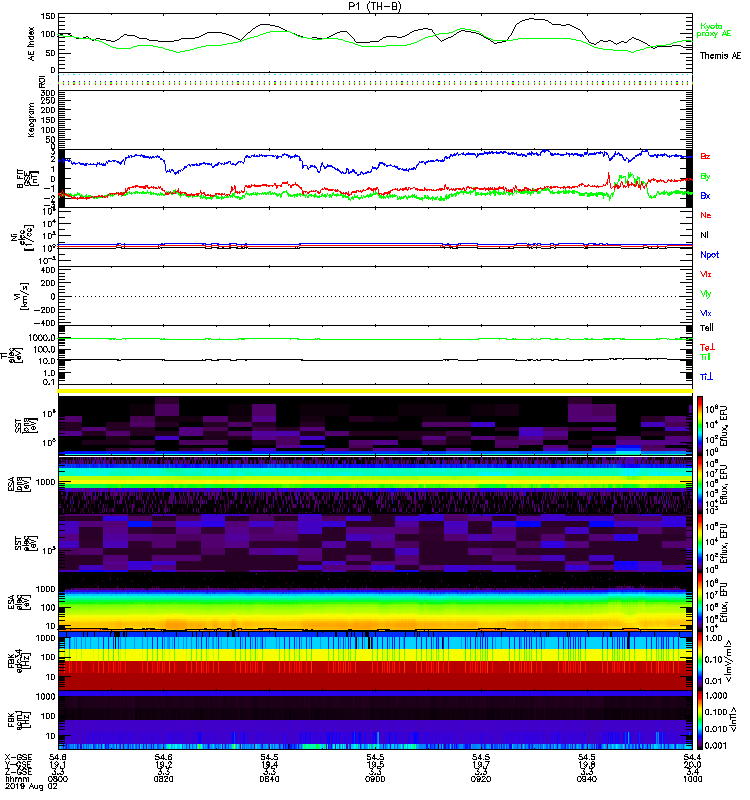Click the "Vi [km/s]" axis label
This screenshot has width=750, height=800.
pos(23,296)
